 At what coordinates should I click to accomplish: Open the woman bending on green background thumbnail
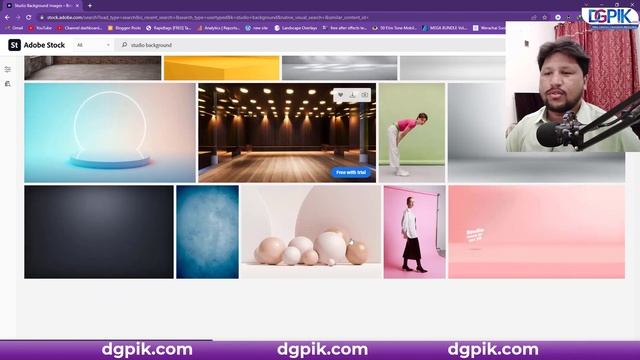(x=412, y=133)
